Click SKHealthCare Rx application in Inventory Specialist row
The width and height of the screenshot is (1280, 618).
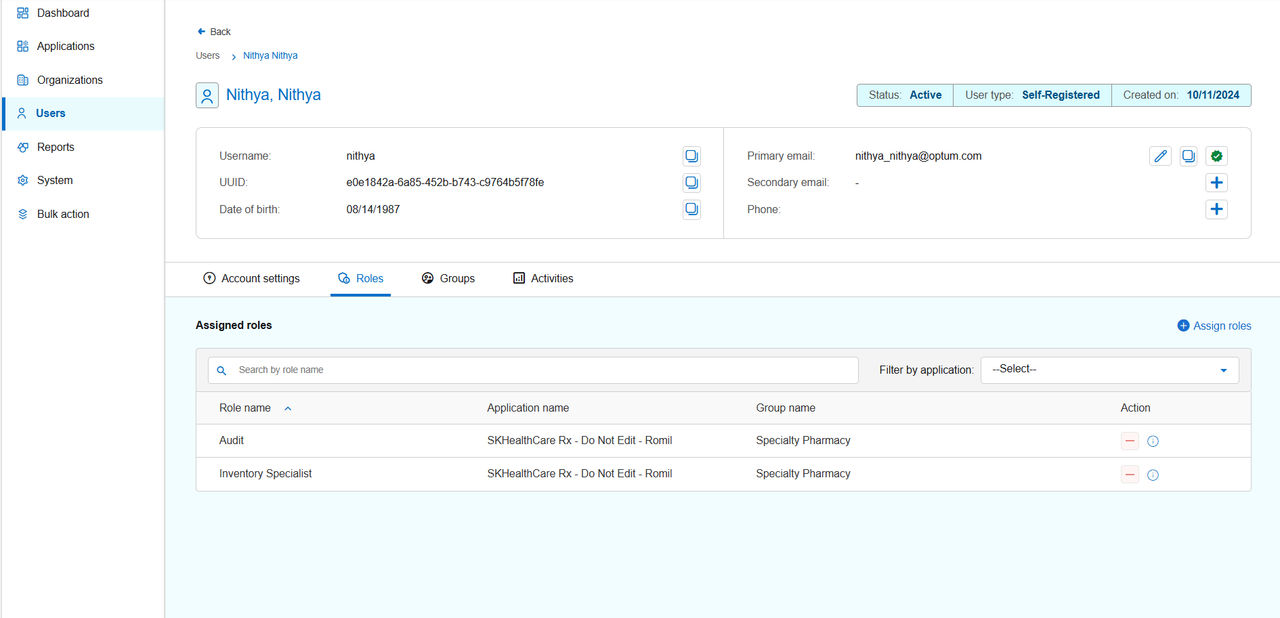pos(580,474)
